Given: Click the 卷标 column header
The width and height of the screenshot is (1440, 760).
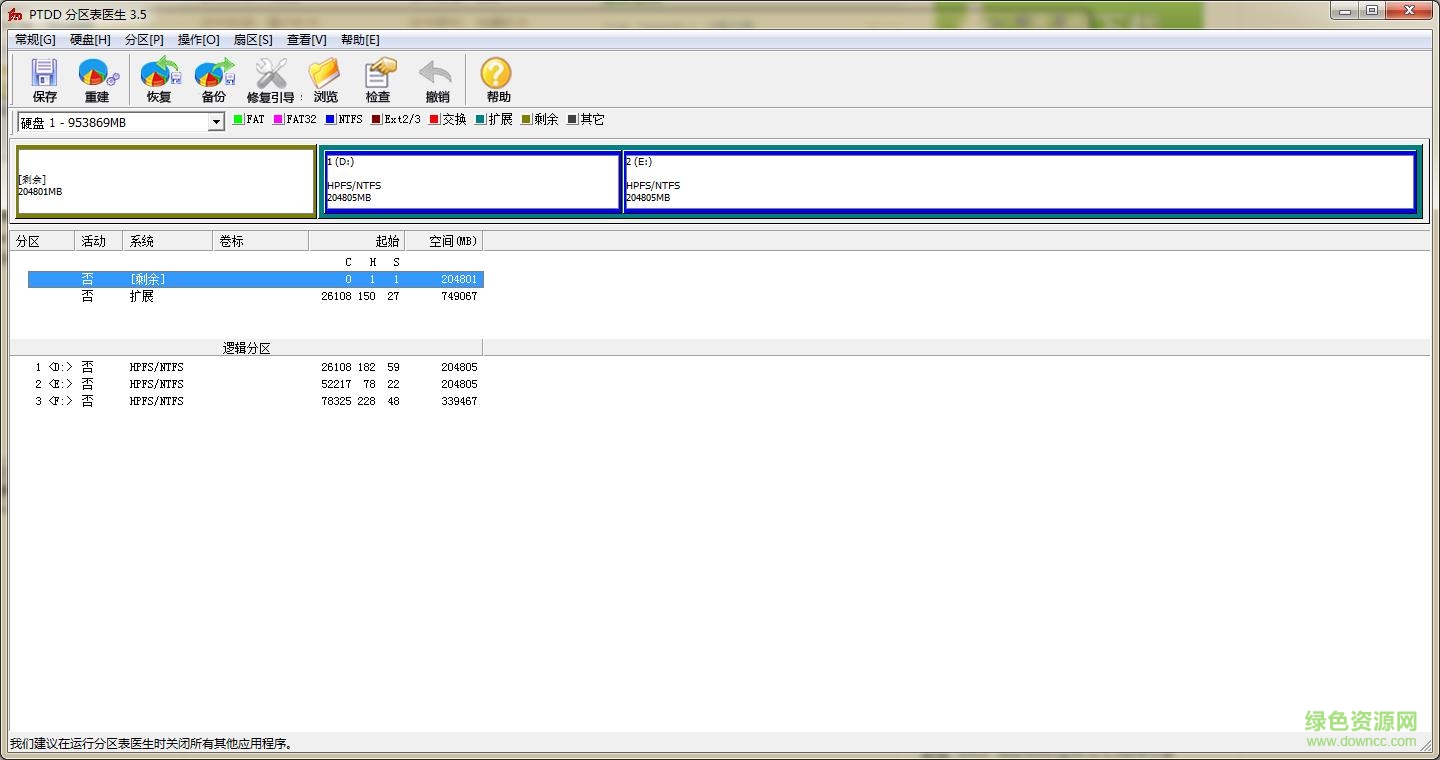Looking at the screenshot, I should coord(261,241).
